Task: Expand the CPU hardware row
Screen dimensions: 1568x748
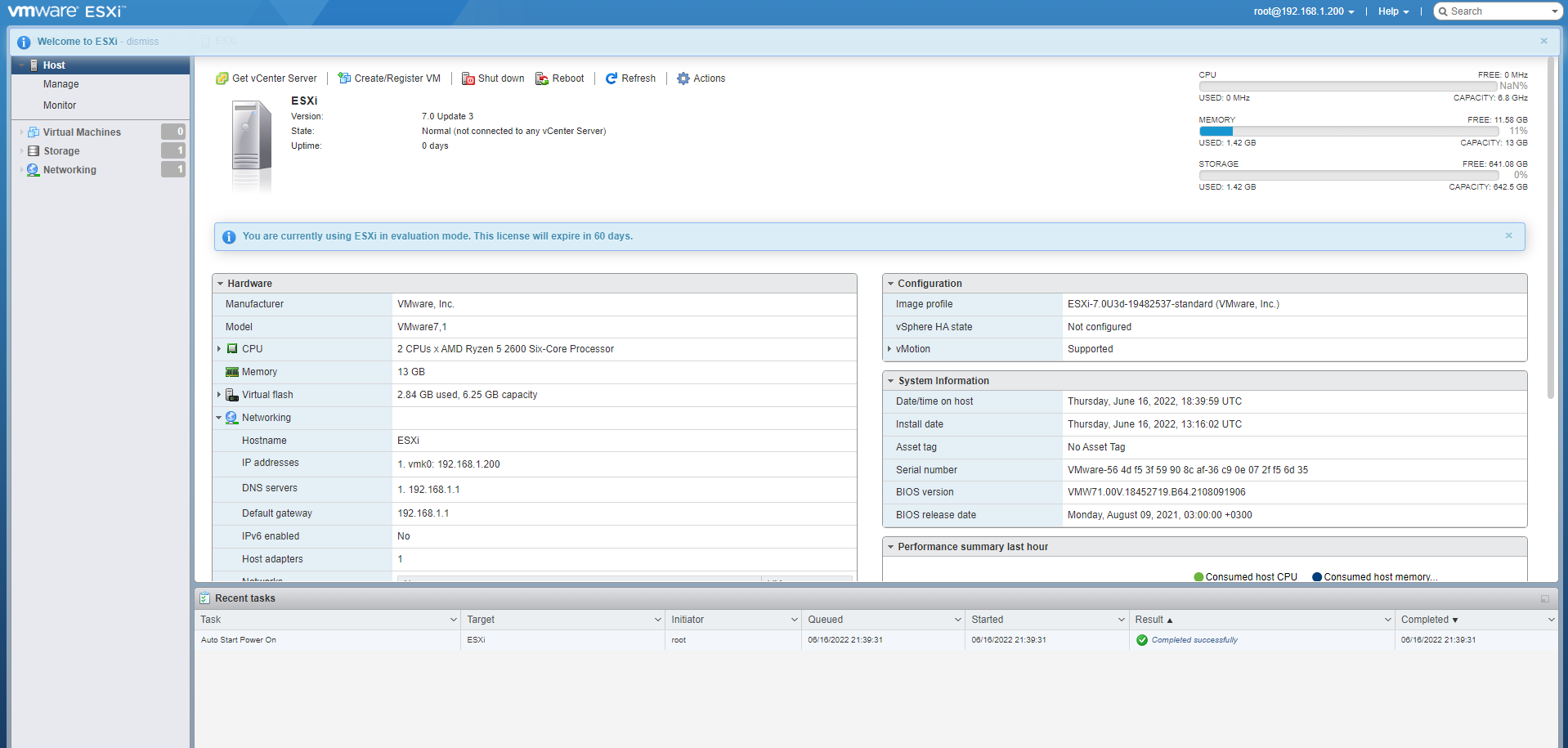Action: tap(219, 349)
